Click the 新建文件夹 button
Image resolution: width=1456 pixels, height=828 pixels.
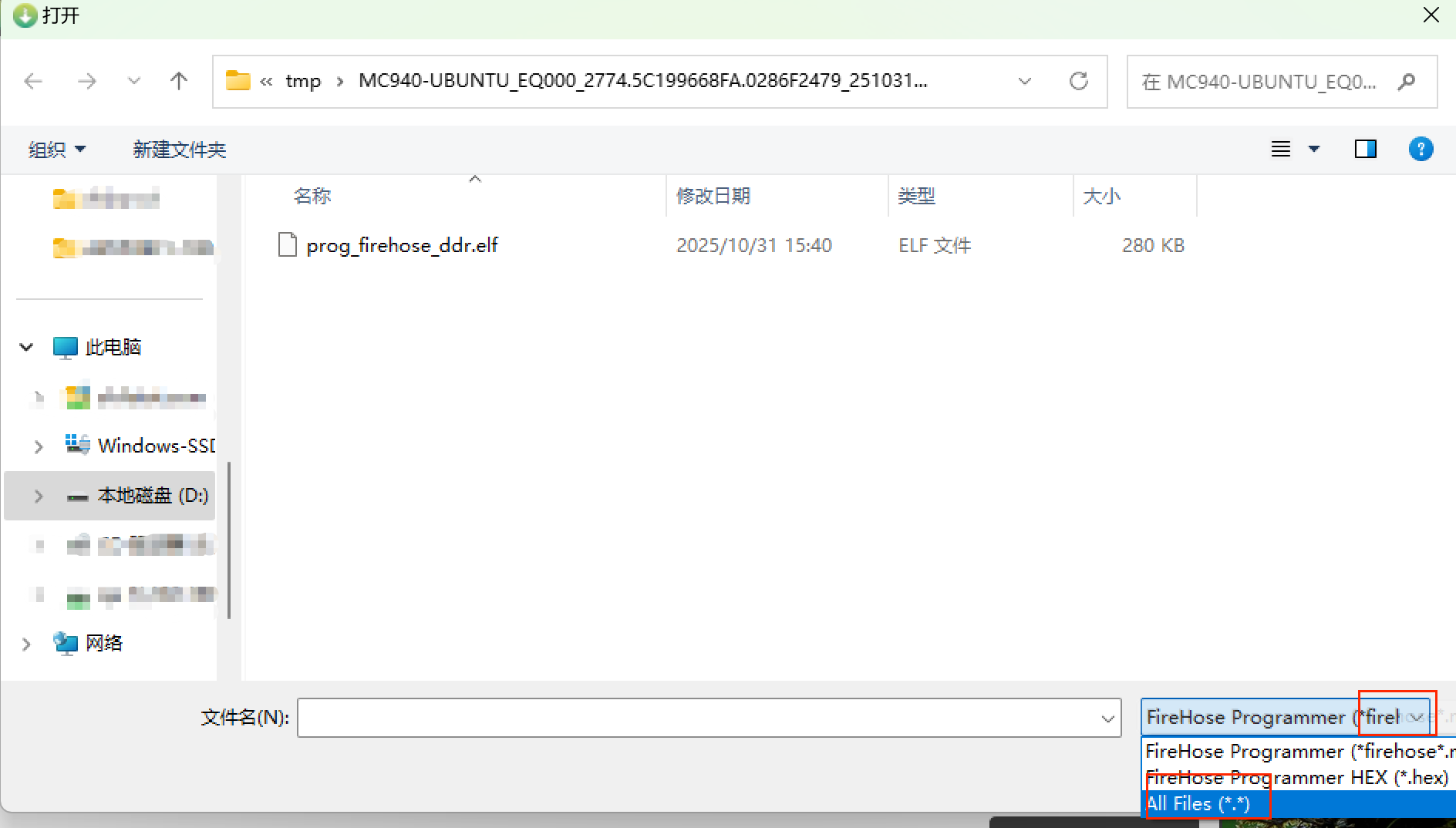pos(180,149)
